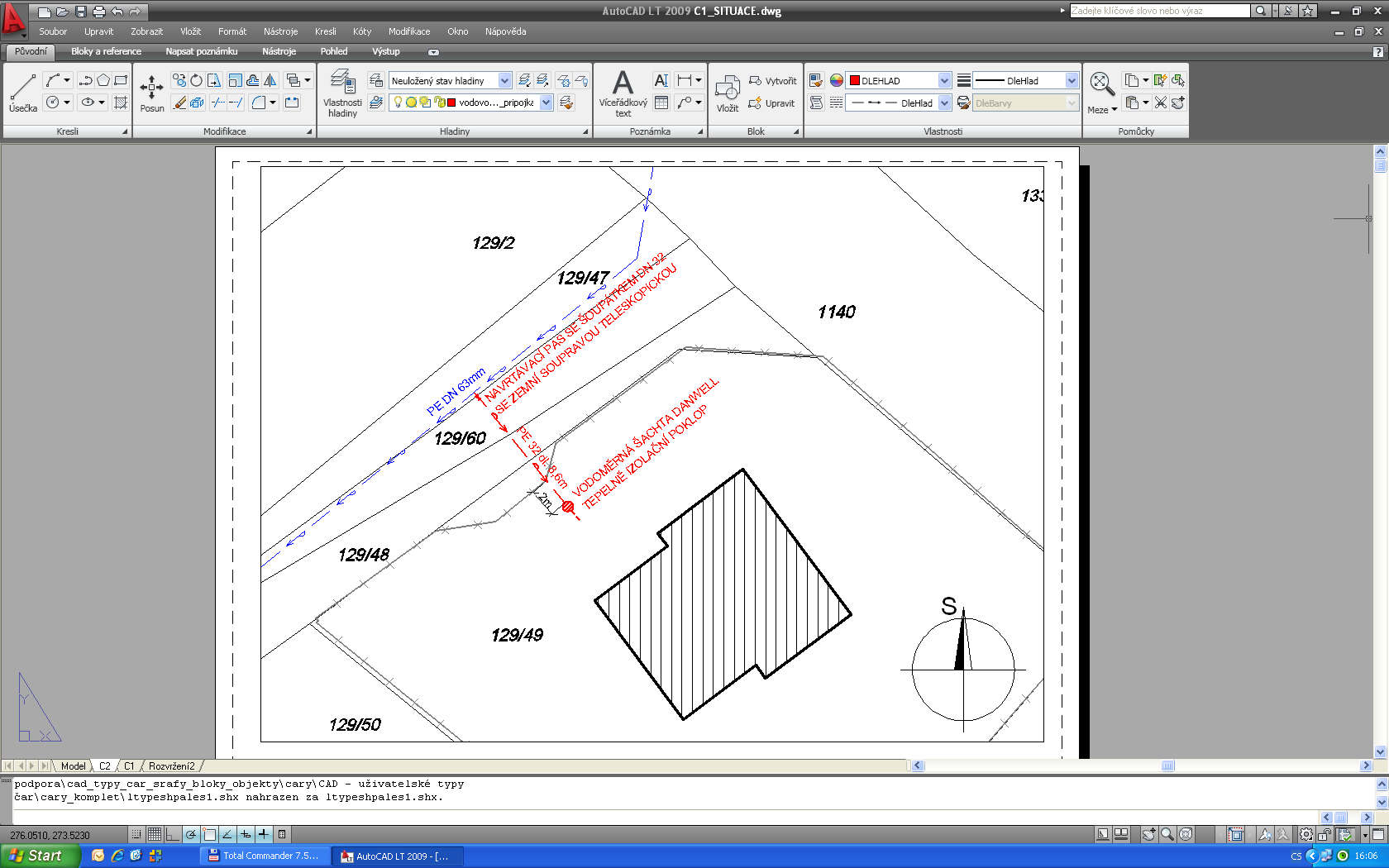Activate the Posun move tool
The image size is (1389, 868).
tap(152, 93)
